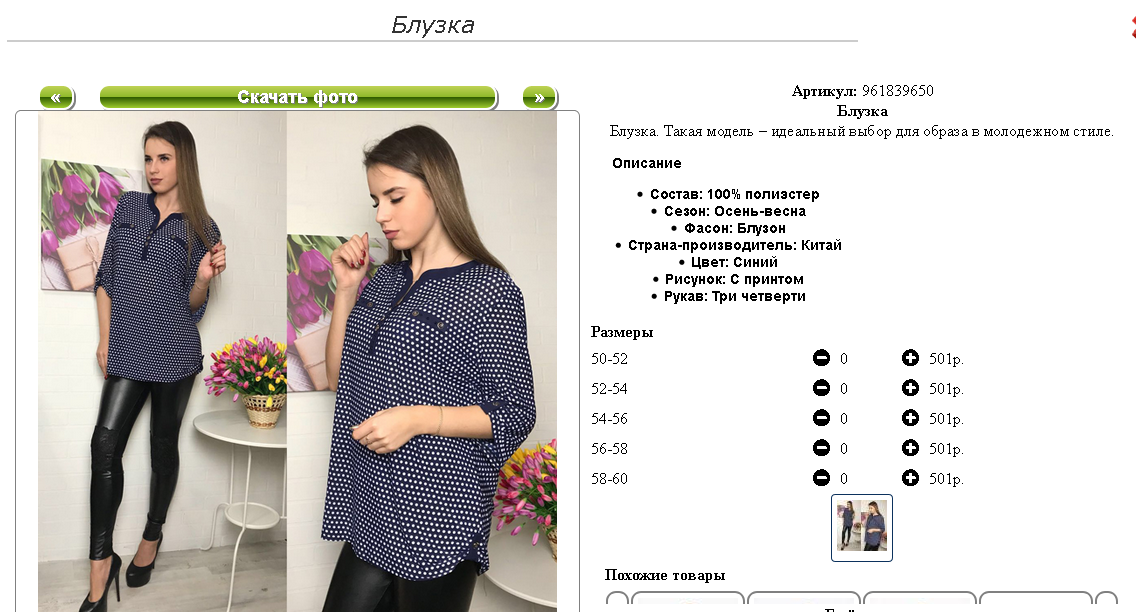Open the first similar product card

[688, 602]
